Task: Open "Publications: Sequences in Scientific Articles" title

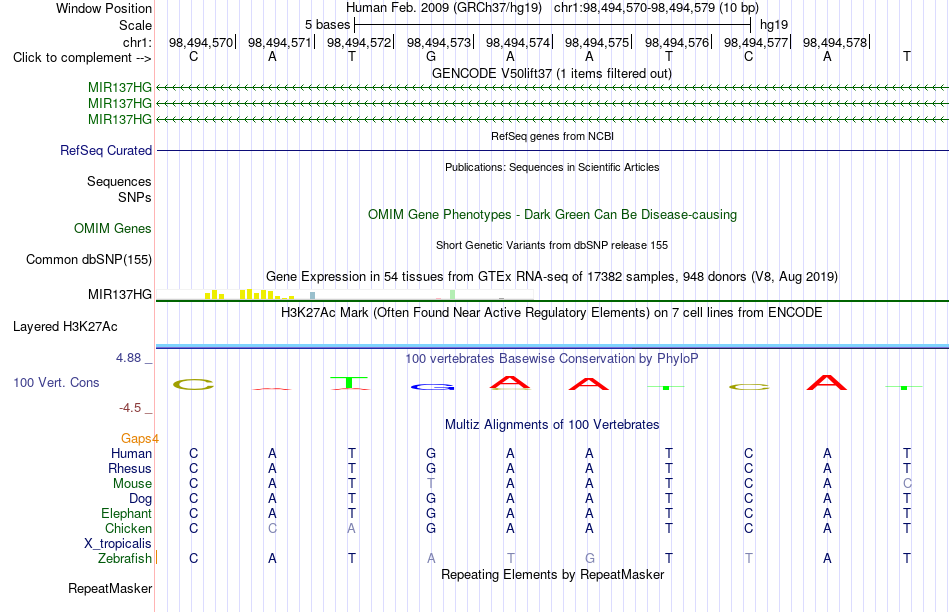Action: 552,167
